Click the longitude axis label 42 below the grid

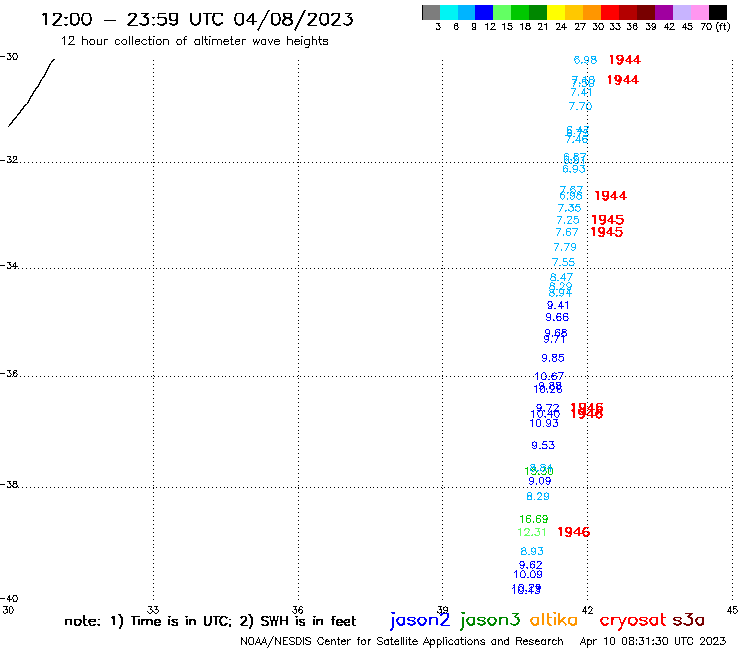click(588, 610)
